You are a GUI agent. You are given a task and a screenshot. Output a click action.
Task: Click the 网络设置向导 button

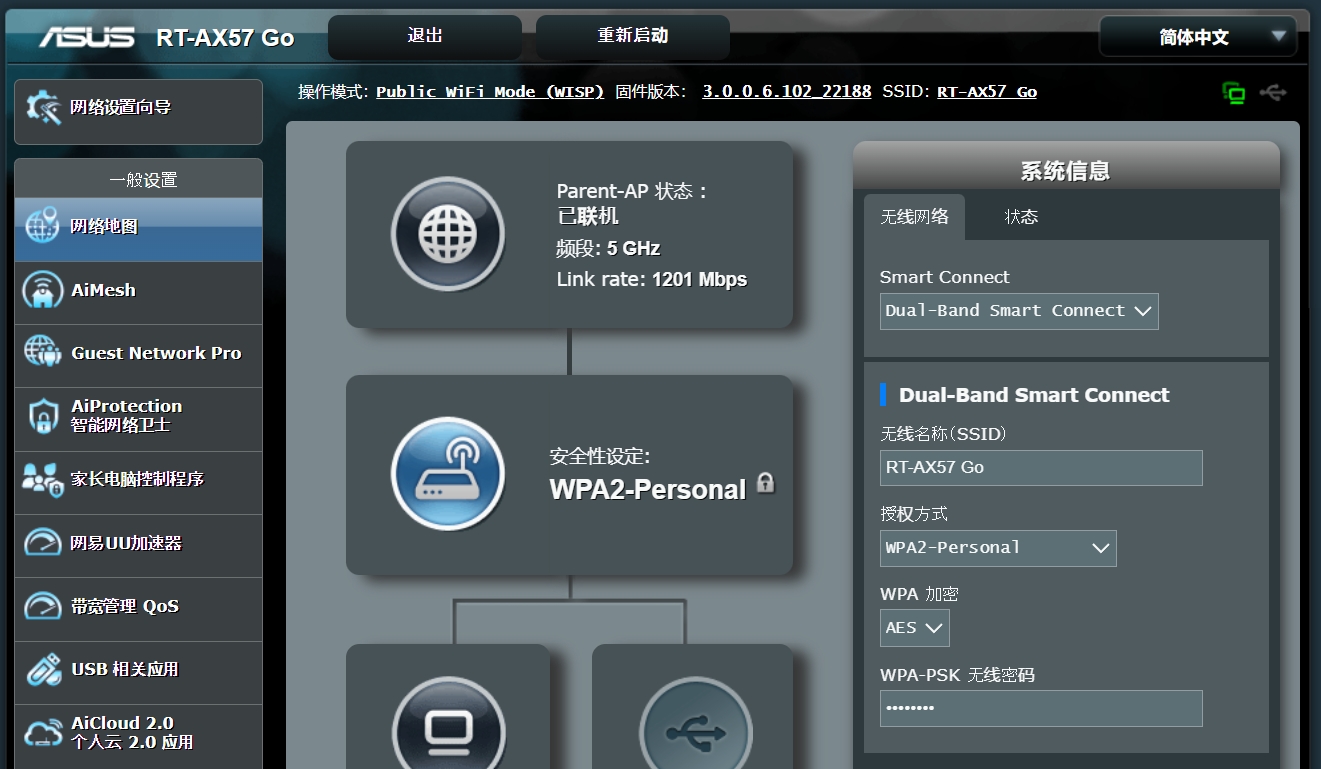[138, 112]
